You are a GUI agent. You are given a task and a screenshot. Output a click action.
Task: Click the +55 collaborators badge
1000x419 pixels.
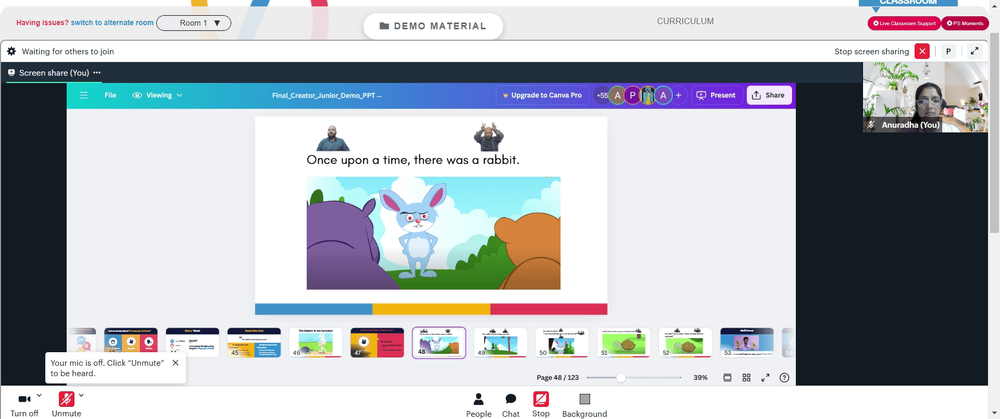pyautogui.click(x=601, y=95)
